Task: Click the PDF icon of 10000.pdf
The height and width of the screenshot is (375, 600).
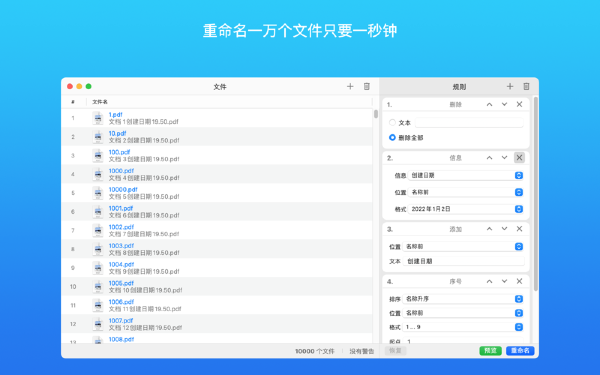Action: [98, 193]
